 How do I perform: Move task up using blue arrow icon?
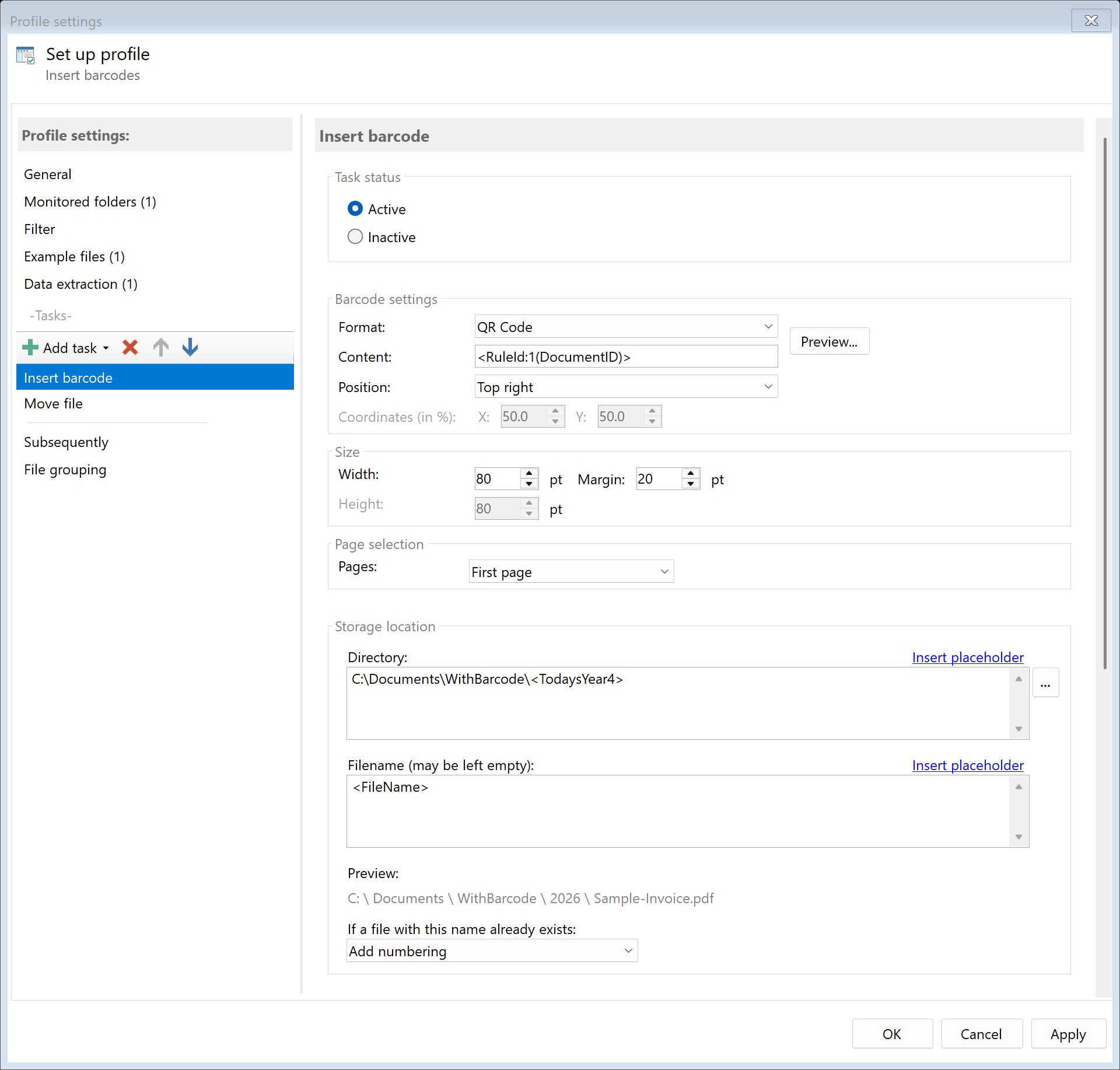coord(160,347)
